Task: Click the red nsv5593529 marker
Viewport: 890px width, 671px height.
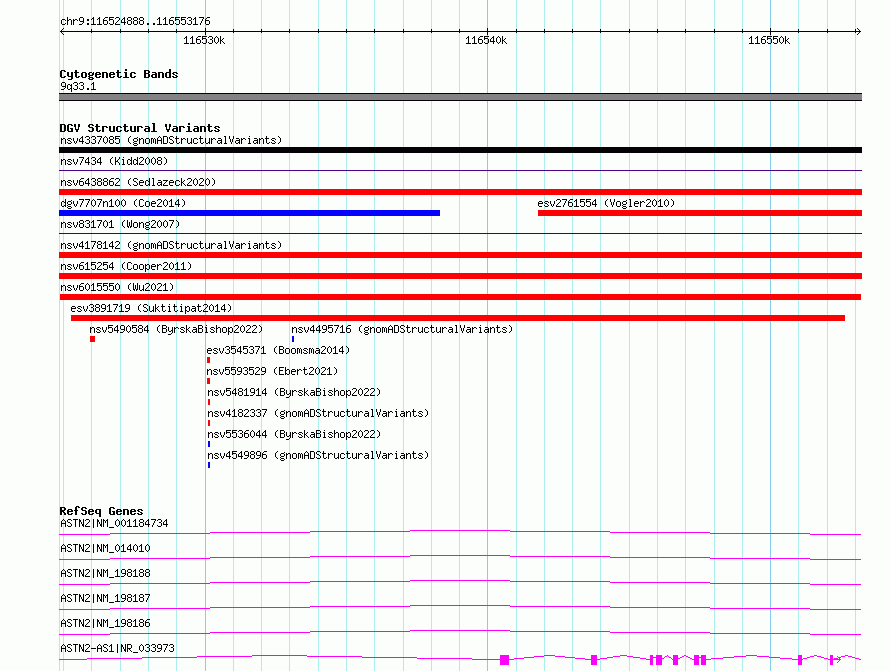Action: 209,381
